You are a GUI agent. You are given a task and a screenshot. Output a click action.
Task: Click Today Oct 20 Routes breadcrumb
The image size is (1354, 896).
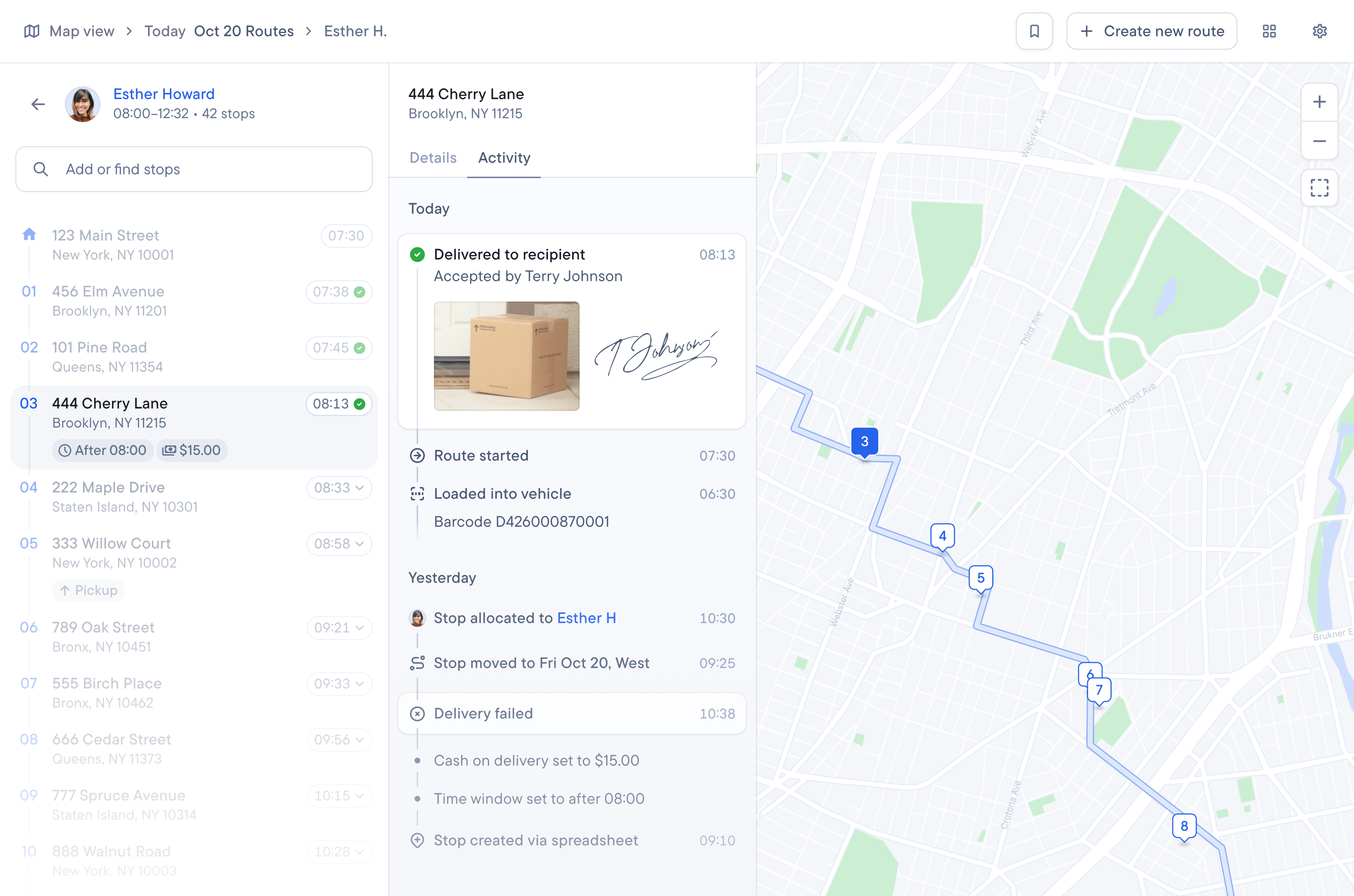tap(219, 31)
